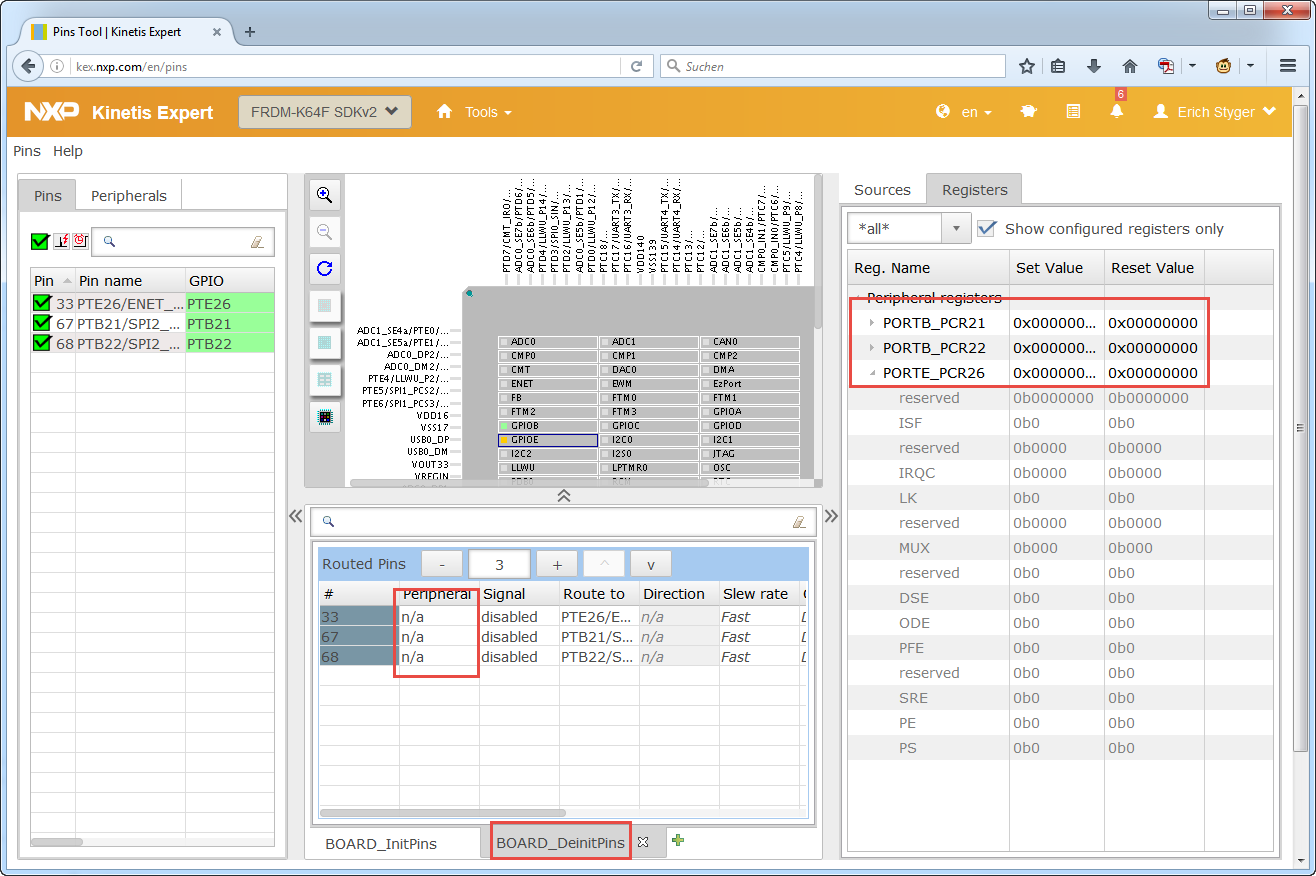This screenshot has height=876, width=1316.
Task: Uncheck Show configured registers only
Action: point(987,228)
